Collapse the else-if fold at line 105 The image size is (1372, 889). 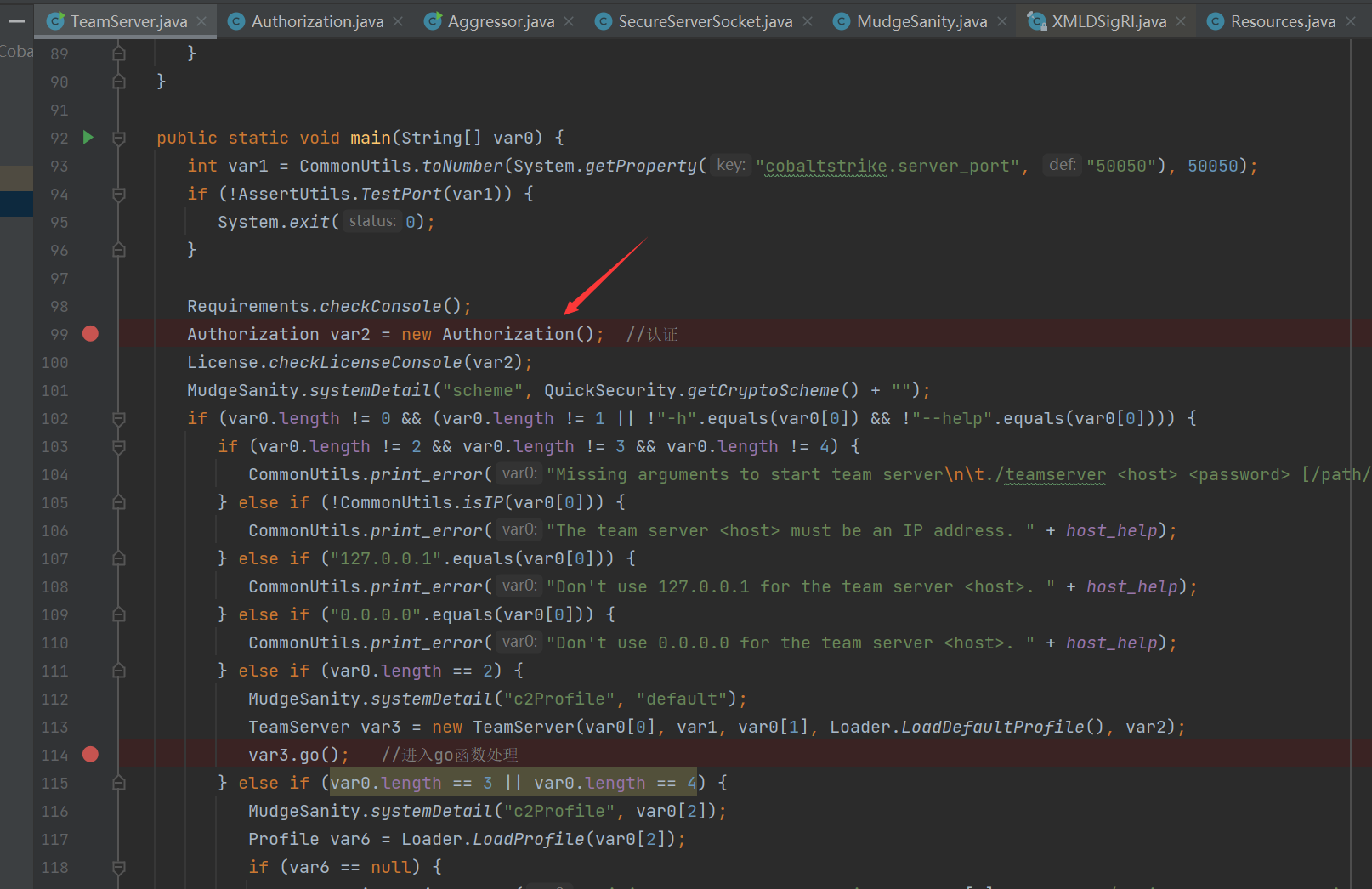click(x=119, y=502)
